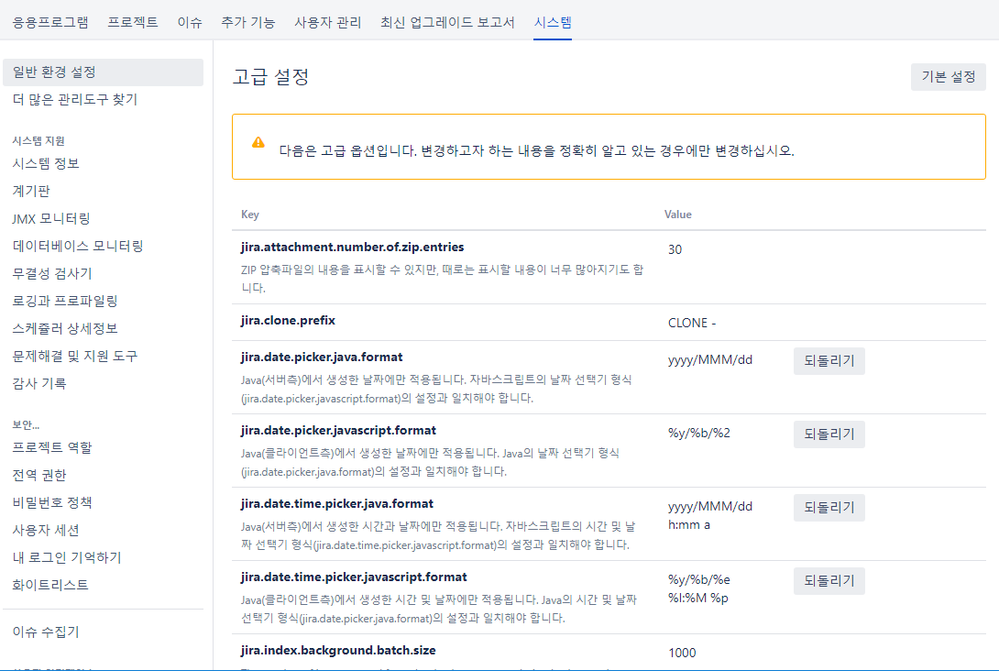The height and width of the screenshot is (671, 999).
Task: Edit value 30 for zip entries
Action: 675,249
